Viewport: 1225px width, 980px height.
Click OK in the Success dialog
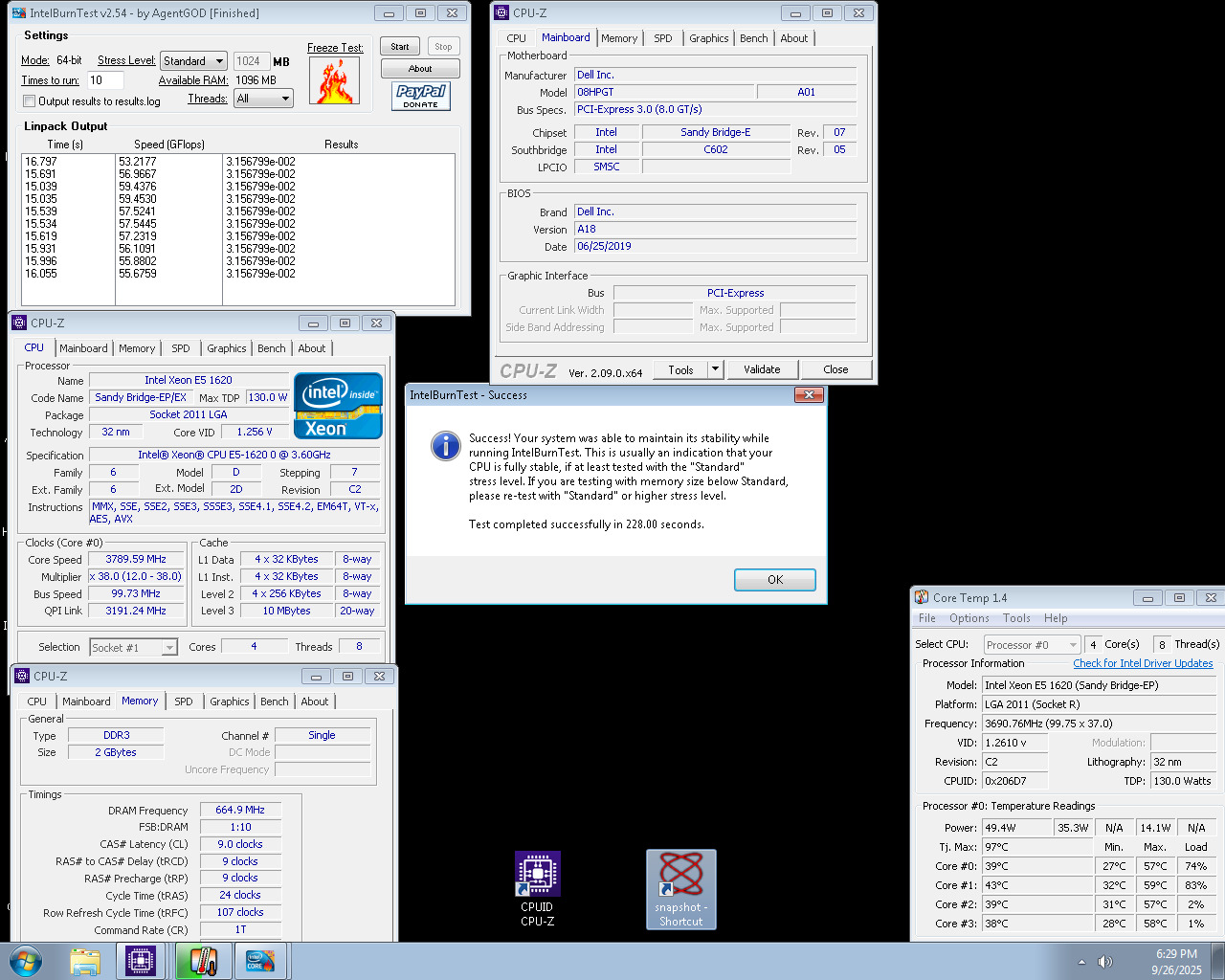775,580
